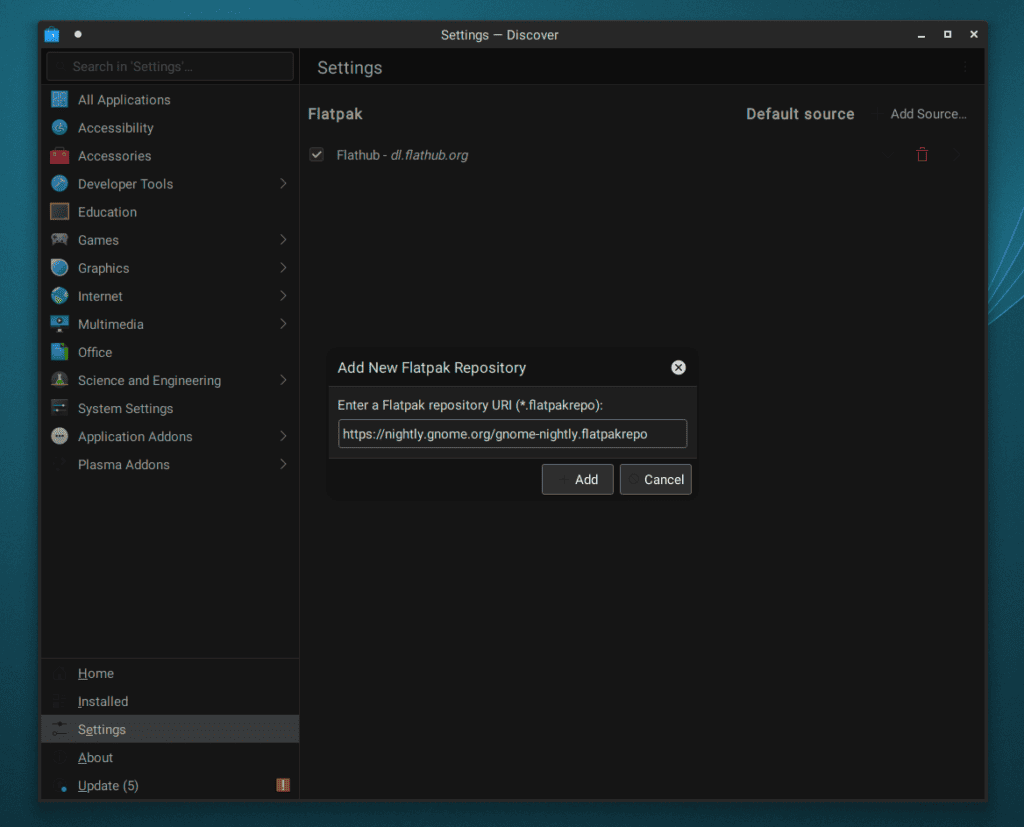Screen dimensions: 1024x827
Task: Click the Update badge icon in sidebar
Action: 283,786
